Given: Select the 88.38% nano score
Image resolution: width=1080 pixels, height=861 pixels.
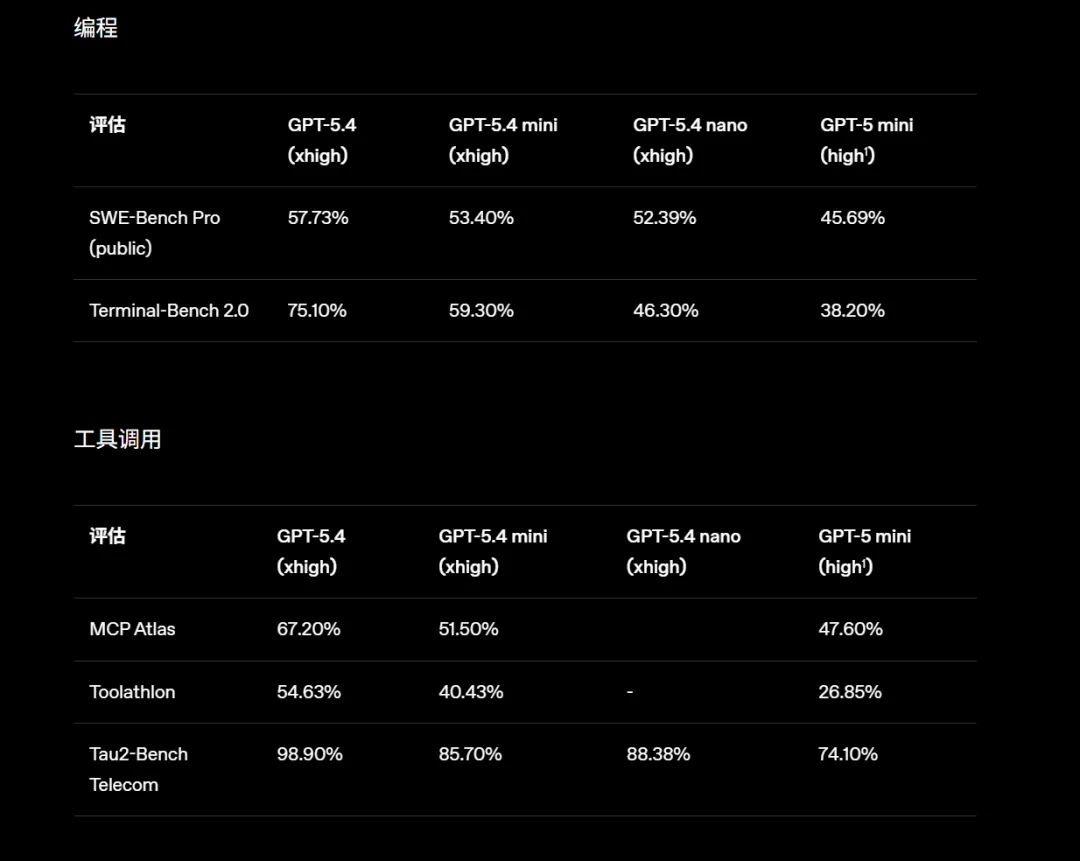Looking at the screenshot, I should click(658, 754).
